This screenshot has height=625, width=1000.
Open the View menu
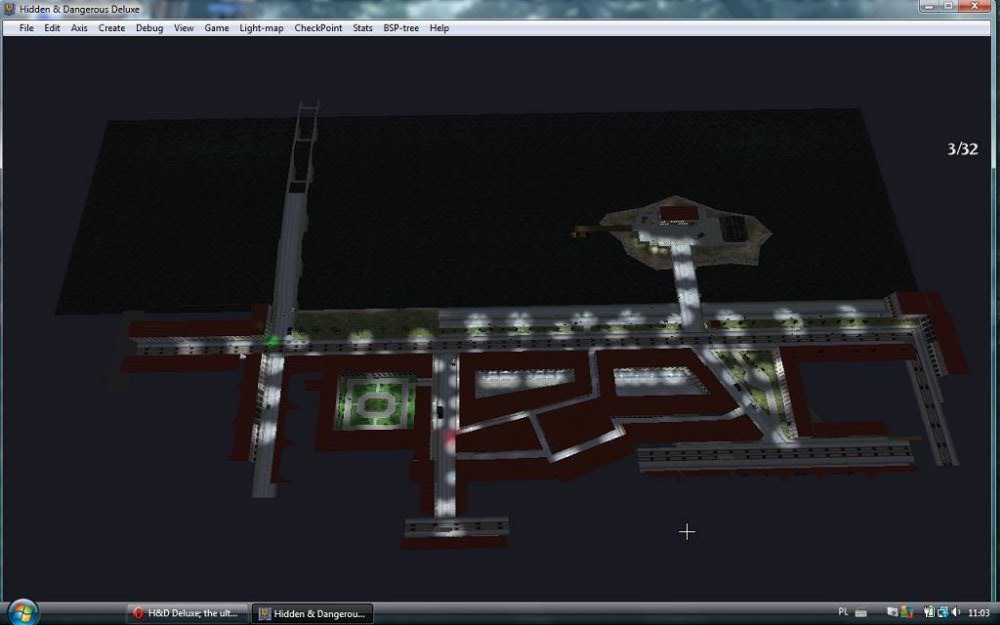(184, 28)
